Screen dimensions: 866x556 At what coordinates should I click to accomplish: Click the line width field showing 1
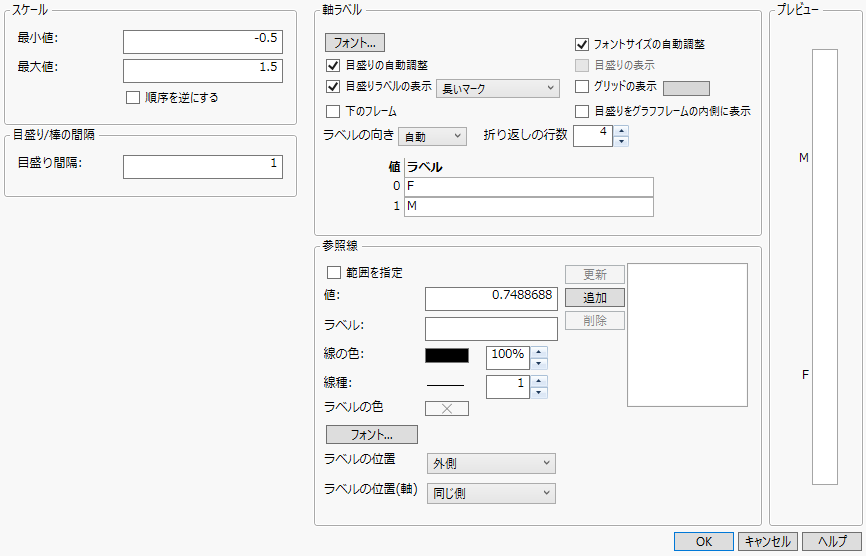(x=508, y=386)
